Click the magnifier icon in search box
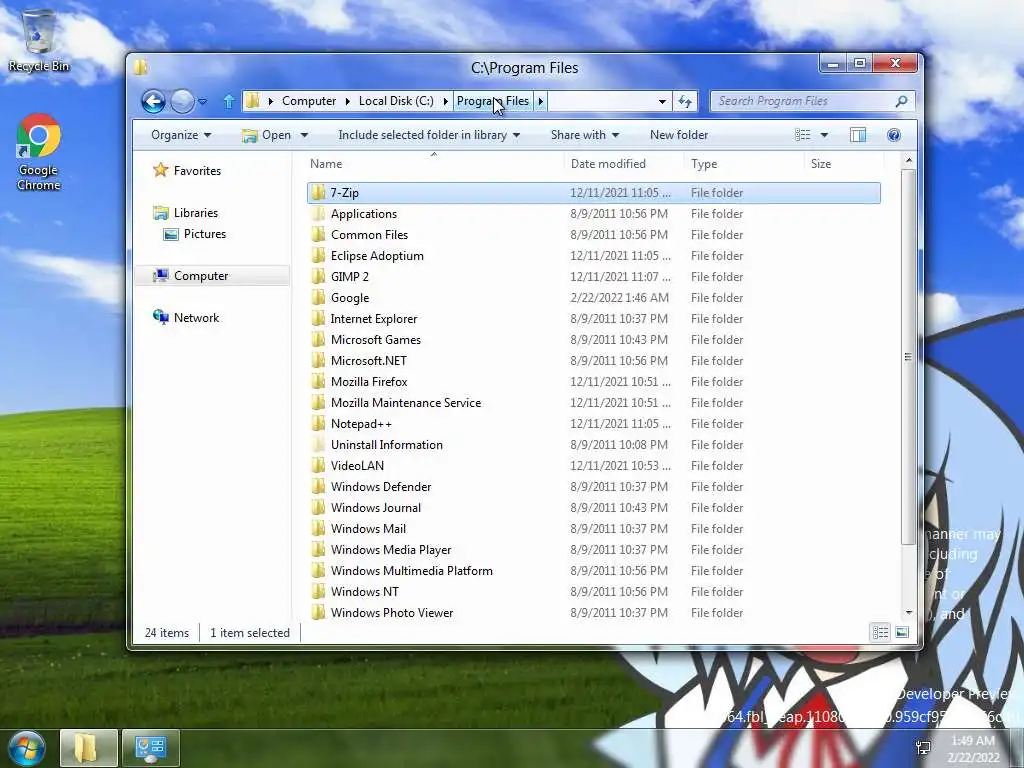 point(901,101)
